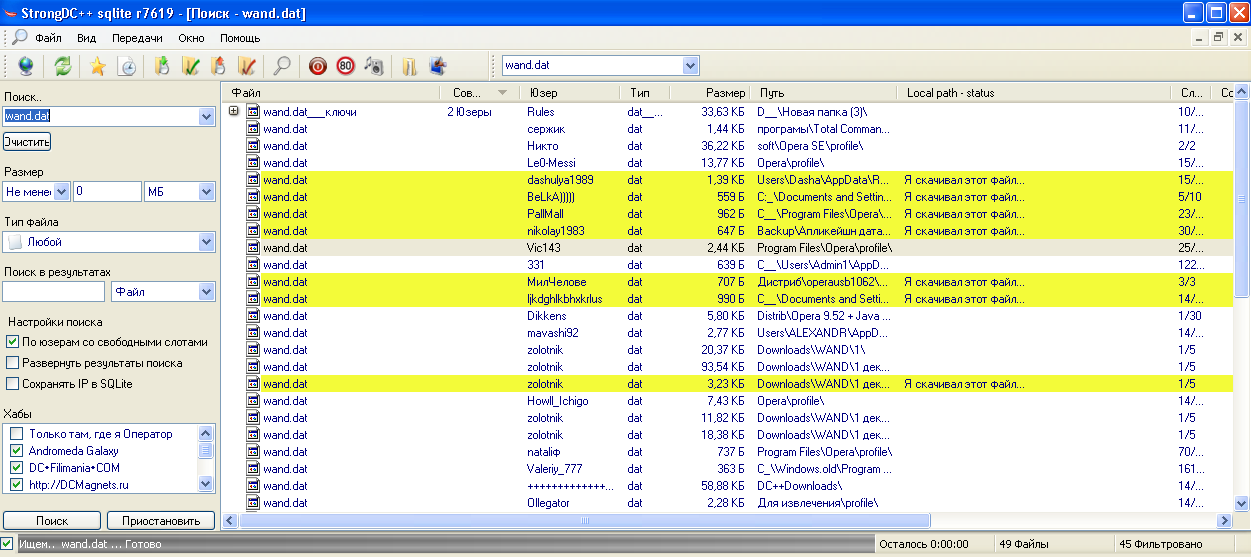Click file icon in the Valeriy_777 row

[254, 468]
